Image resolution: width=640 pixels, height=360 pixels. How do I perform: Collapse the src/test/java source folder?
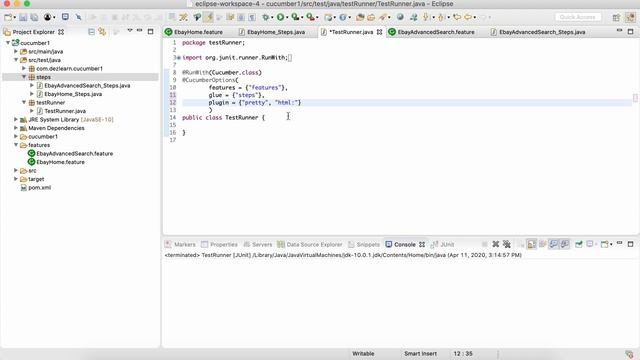pyautogui.click(x=16, y=60)
